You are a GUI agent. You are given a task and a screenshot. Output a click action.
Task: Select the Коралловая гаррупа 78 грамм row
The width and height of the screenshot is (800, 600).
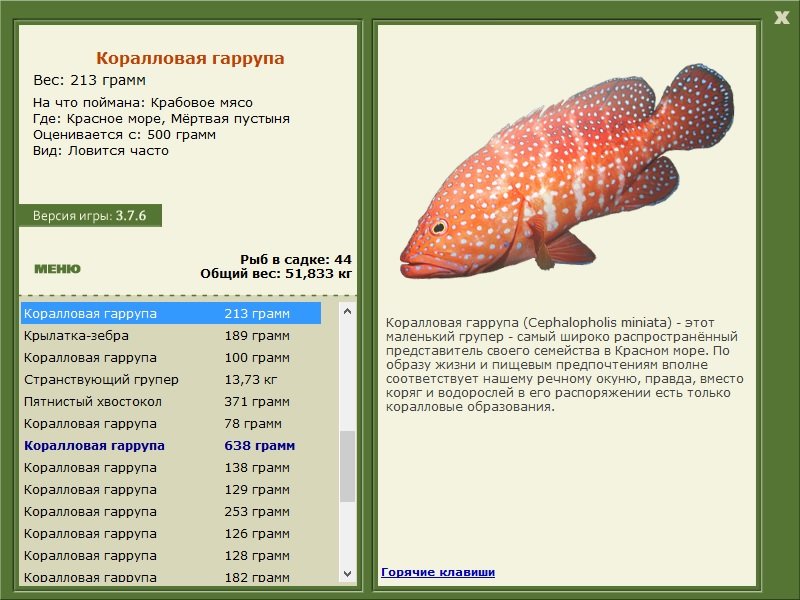[x=171, y=423]
